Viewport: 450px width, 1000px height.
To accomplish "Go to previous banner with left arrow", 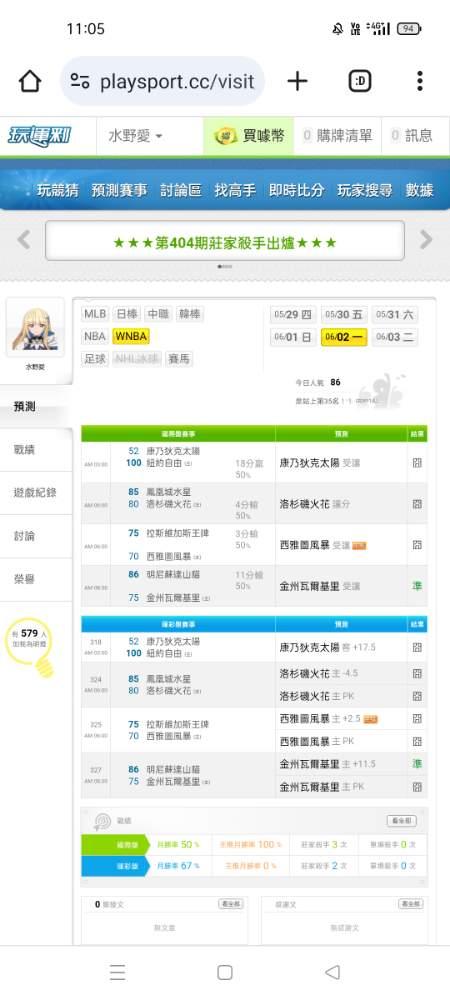I will (24, 240).
